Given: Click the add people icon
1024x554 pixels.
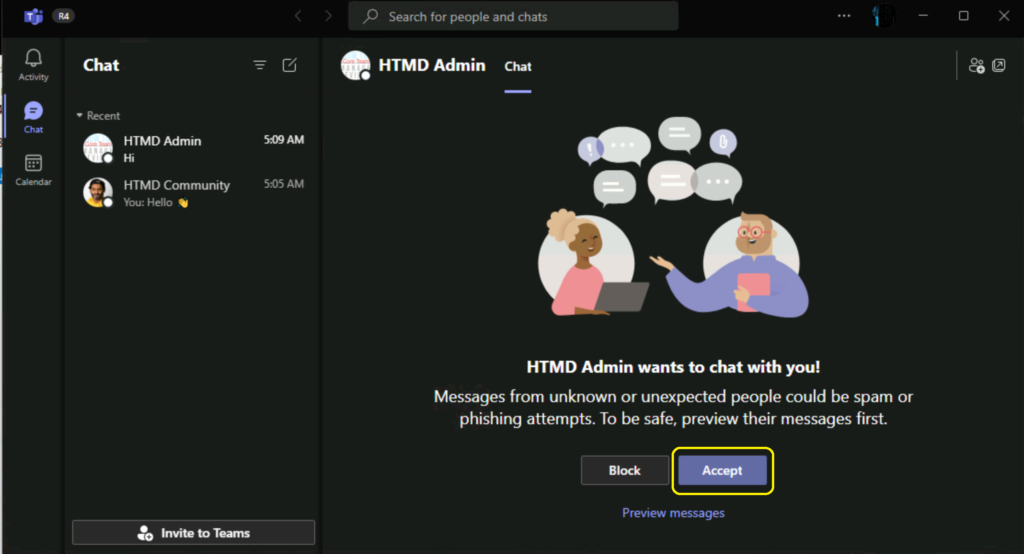Looking at the screenshot, I should click(x=976, y=65).
